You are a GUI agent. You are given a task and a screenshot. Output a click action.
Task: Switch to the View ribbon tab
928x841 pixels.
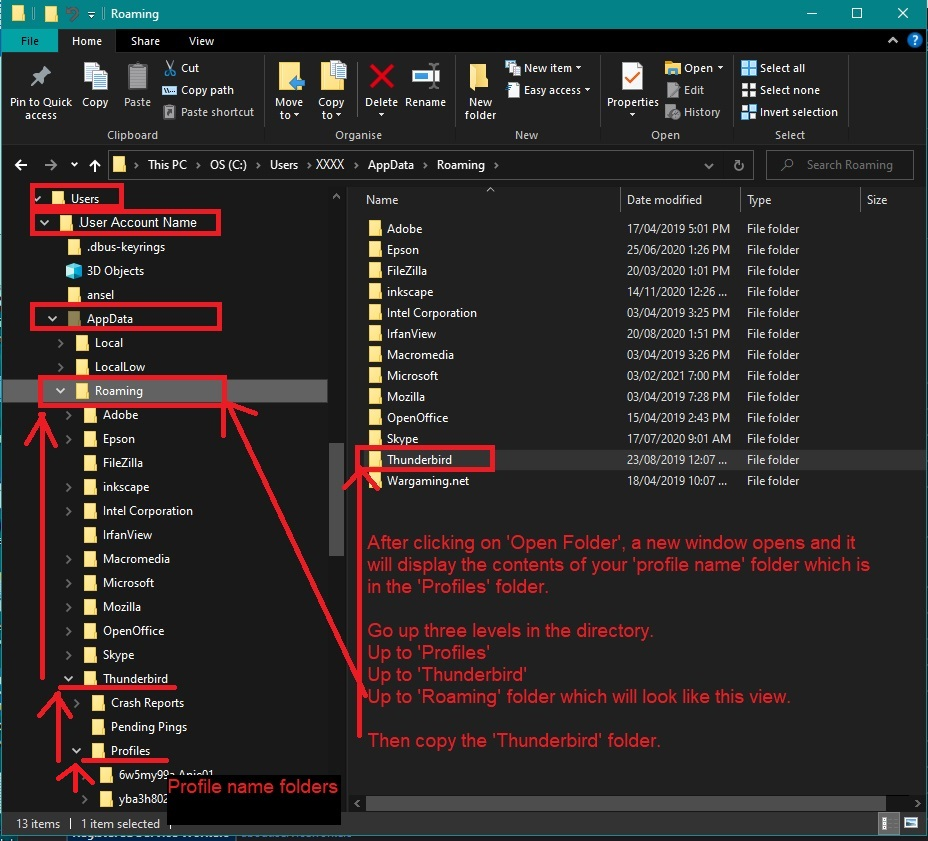[201, 41]
